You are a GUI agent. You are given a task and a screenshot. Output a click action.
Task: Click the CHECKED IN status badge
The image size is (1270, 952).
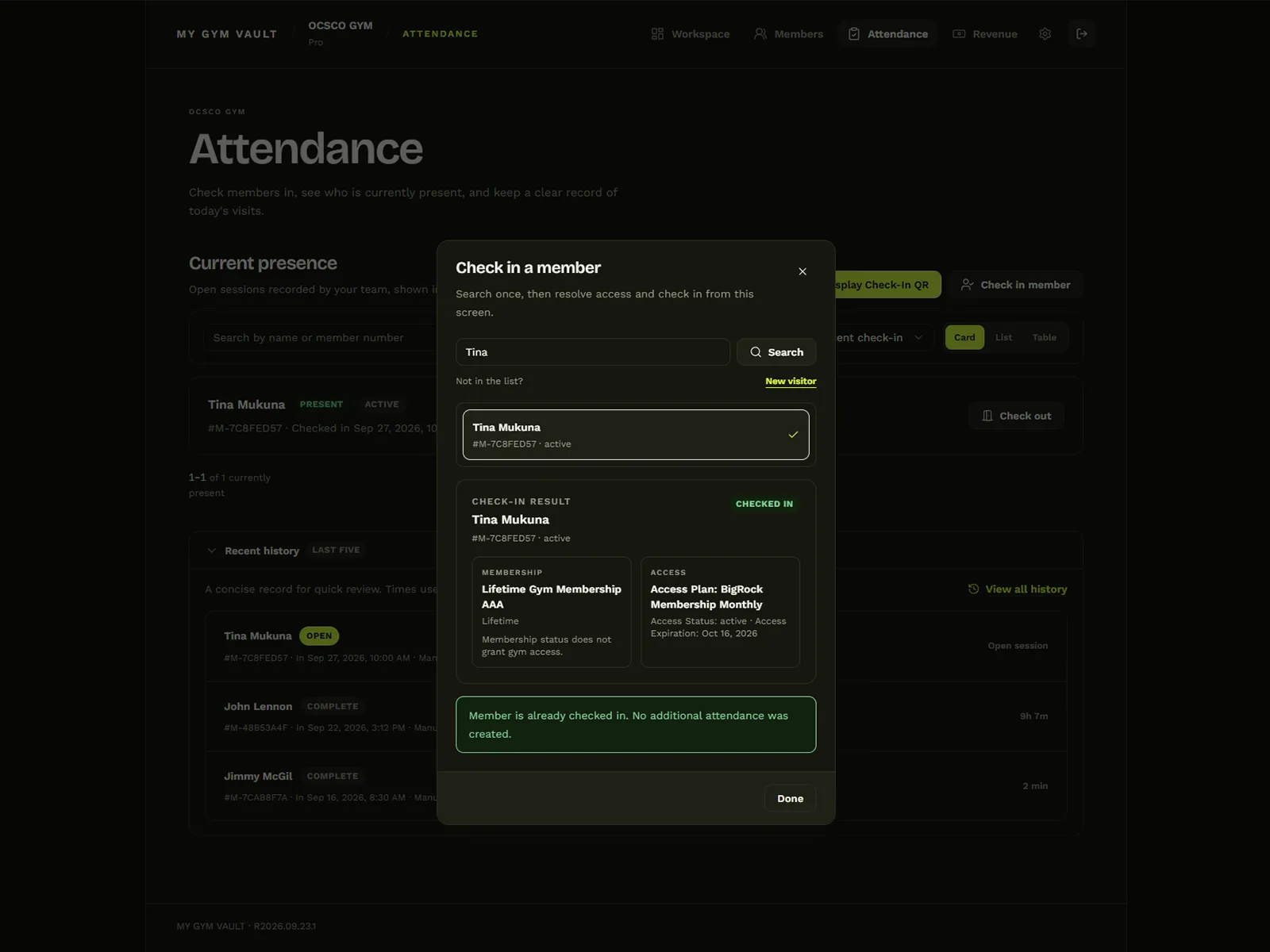coord(764,504)
